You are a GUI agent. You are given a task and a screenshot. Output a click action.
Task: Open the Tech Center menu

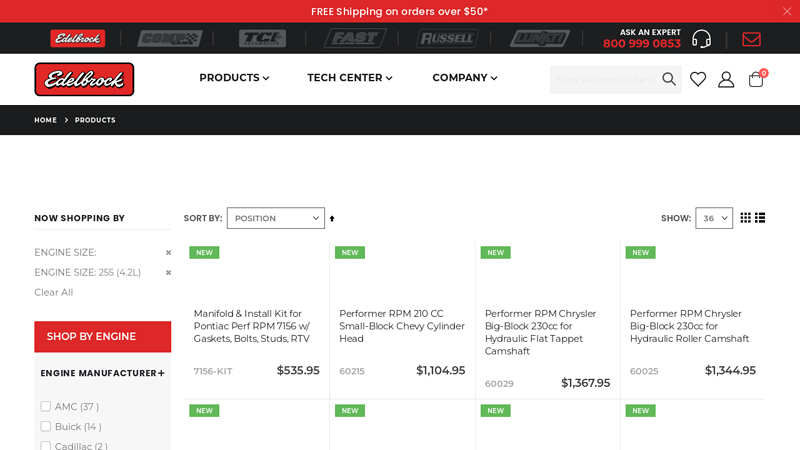point(349,78)
